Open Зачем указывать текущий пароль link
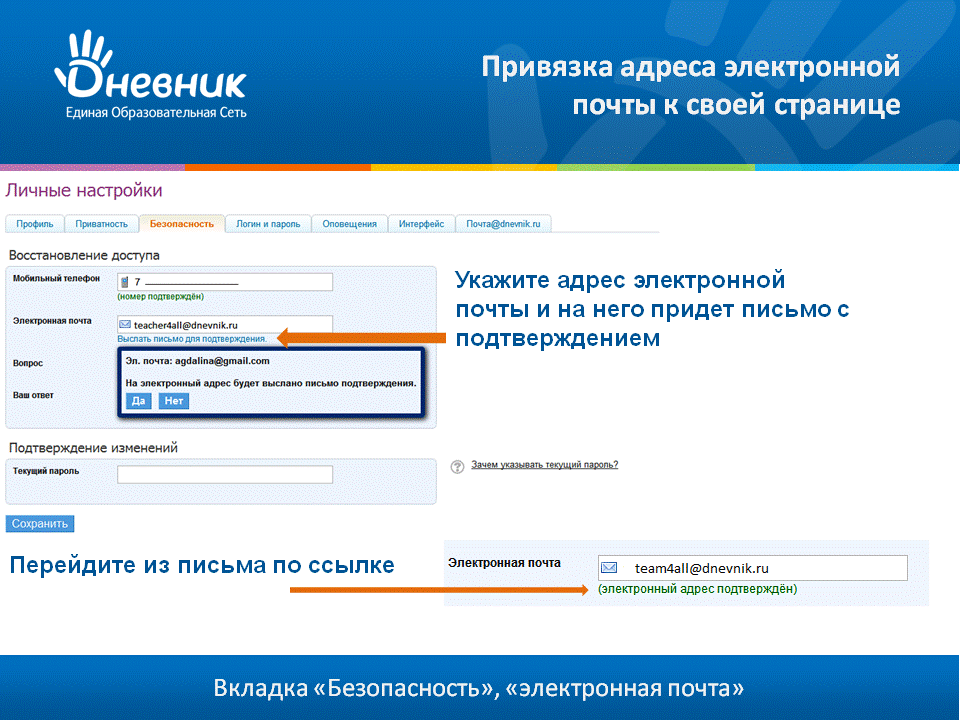Image resolution: width=960 pixels, height=720 pixels. [544, 465]
